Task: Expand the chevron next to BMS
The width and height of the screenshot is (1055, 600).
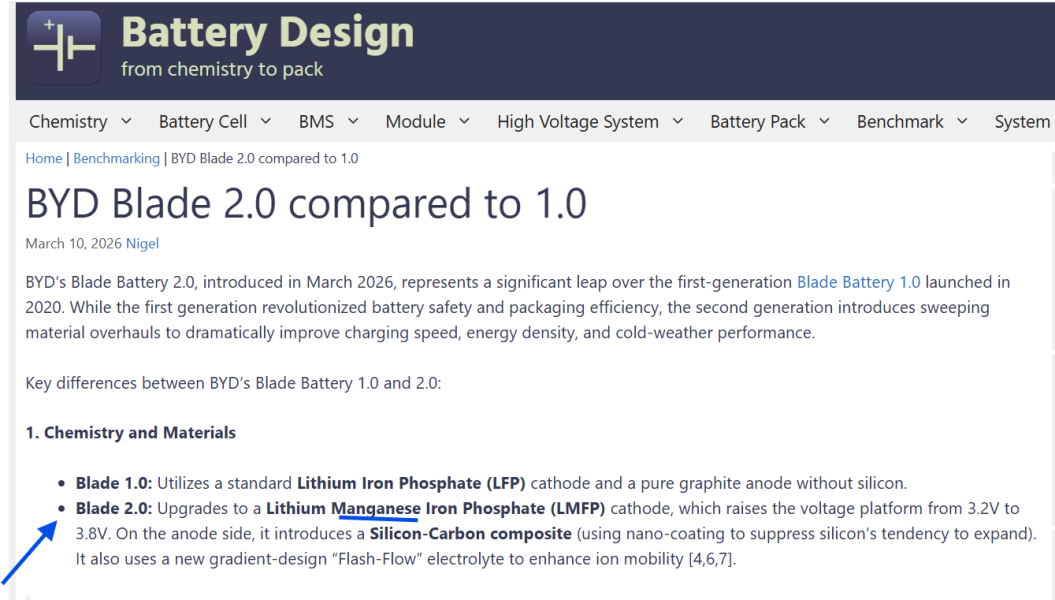Action: point(353,121)
